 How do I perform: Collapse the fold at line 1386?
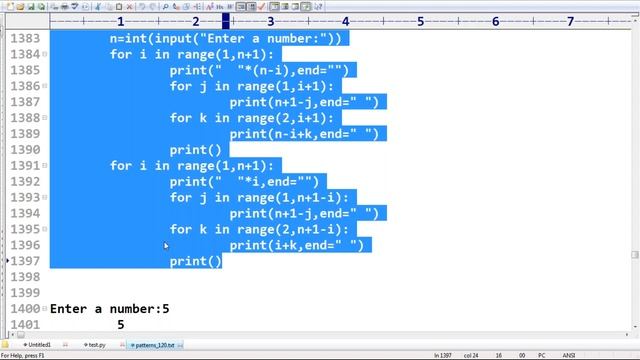[x=45, y=86]
